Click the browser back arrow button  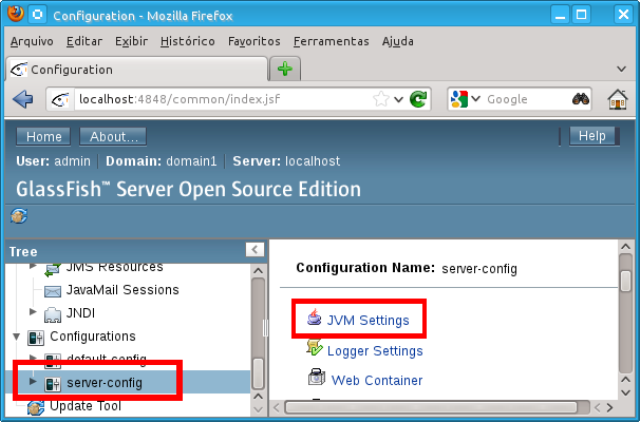pyautogui.click(x=22, y=99)
